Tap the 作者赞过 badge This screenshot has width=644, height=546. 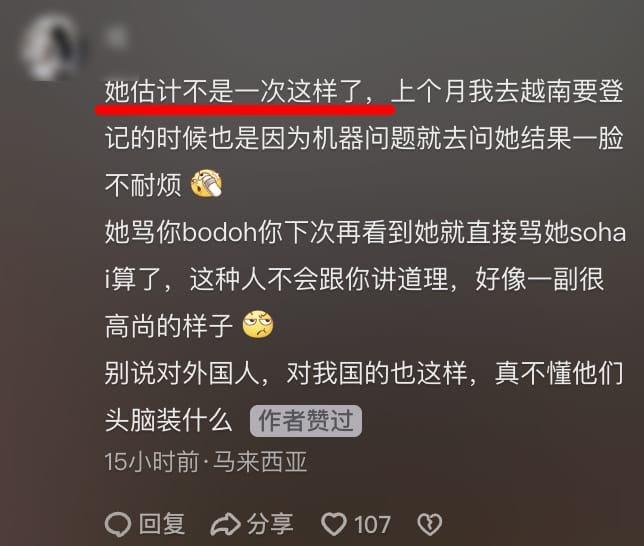pos(306,421)
